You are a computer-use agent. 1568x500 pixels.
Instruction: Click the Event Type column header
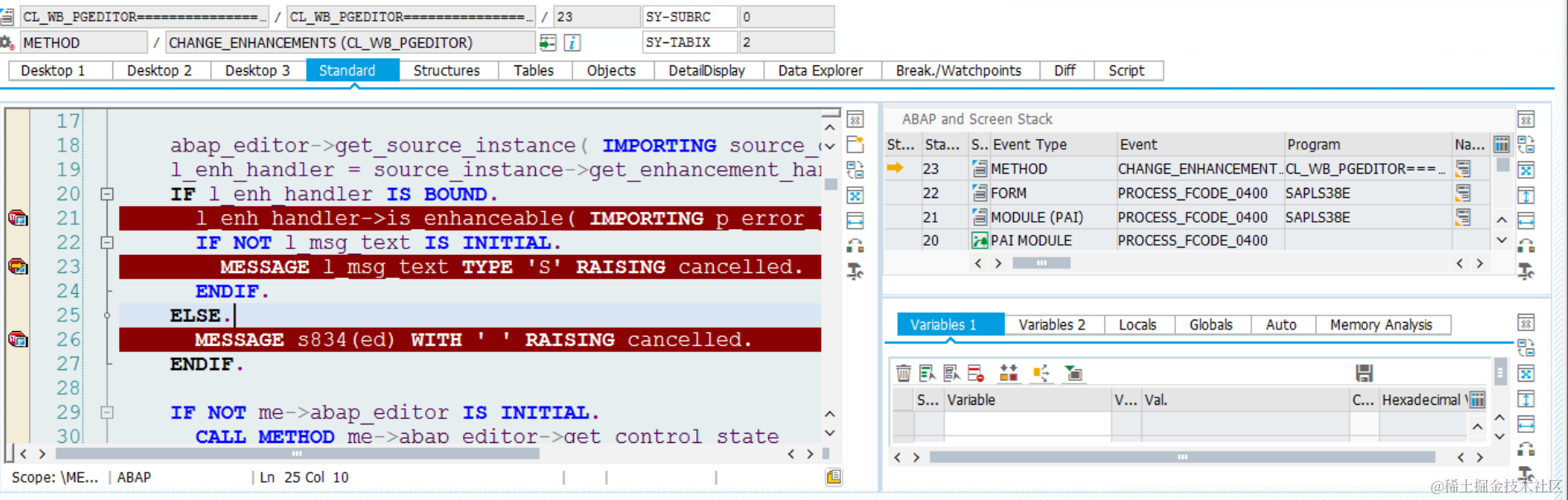click(1054, 145)
